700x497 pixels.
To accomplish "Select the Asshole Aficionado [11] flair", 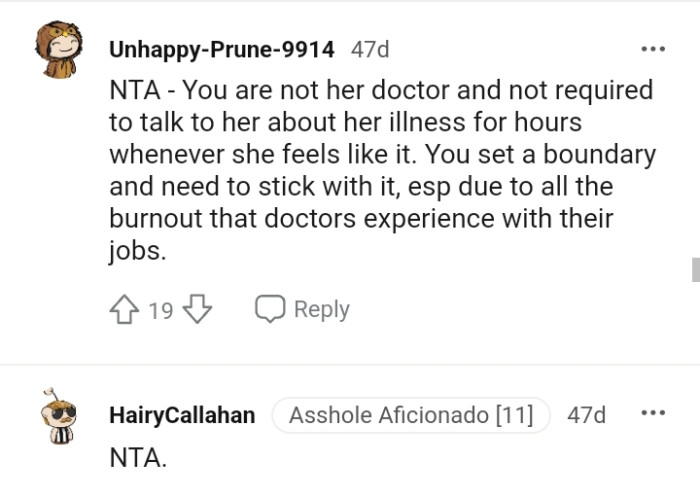I will [411, 415].
